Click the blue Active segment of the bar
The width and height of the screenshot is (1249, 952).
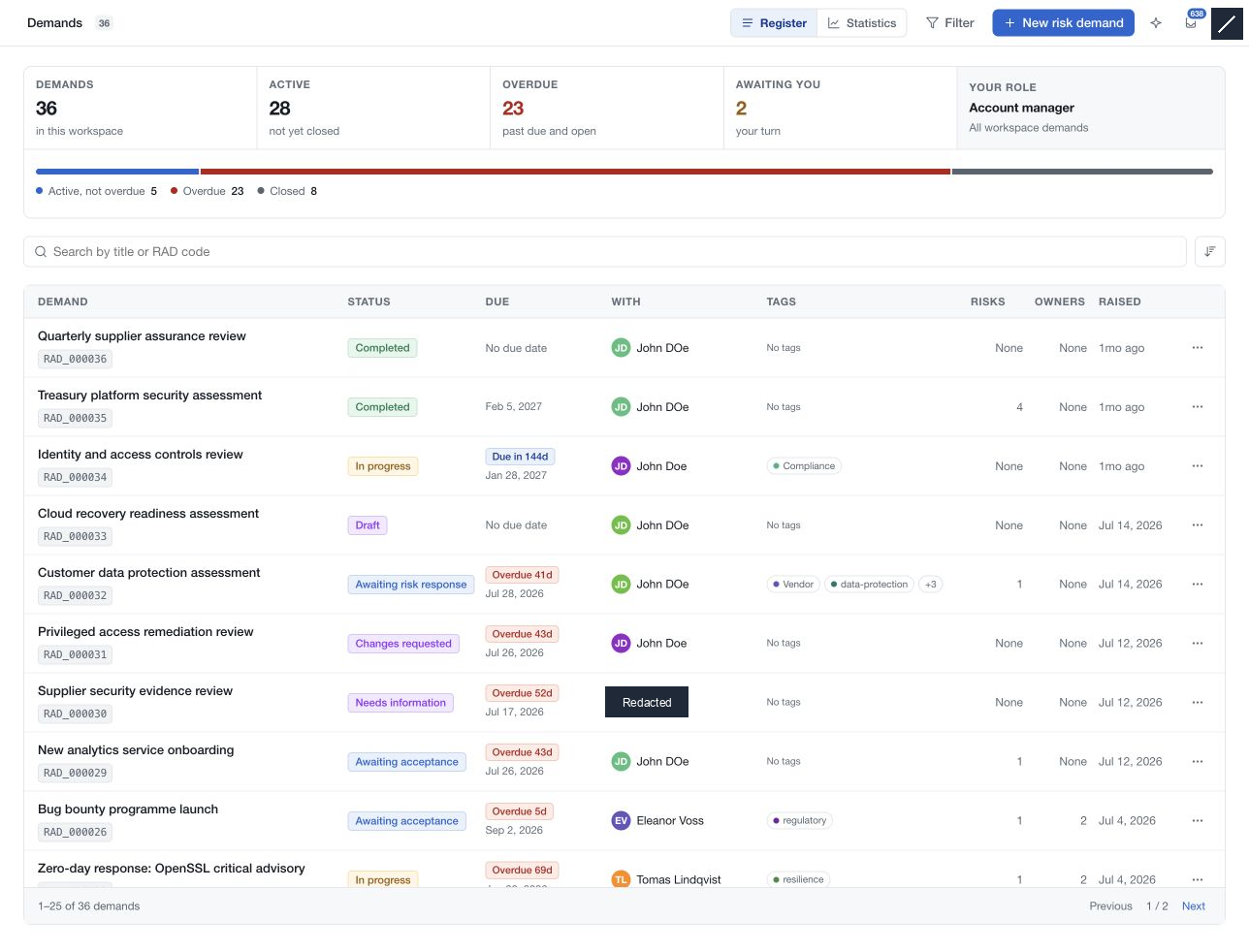click(117, 172)
